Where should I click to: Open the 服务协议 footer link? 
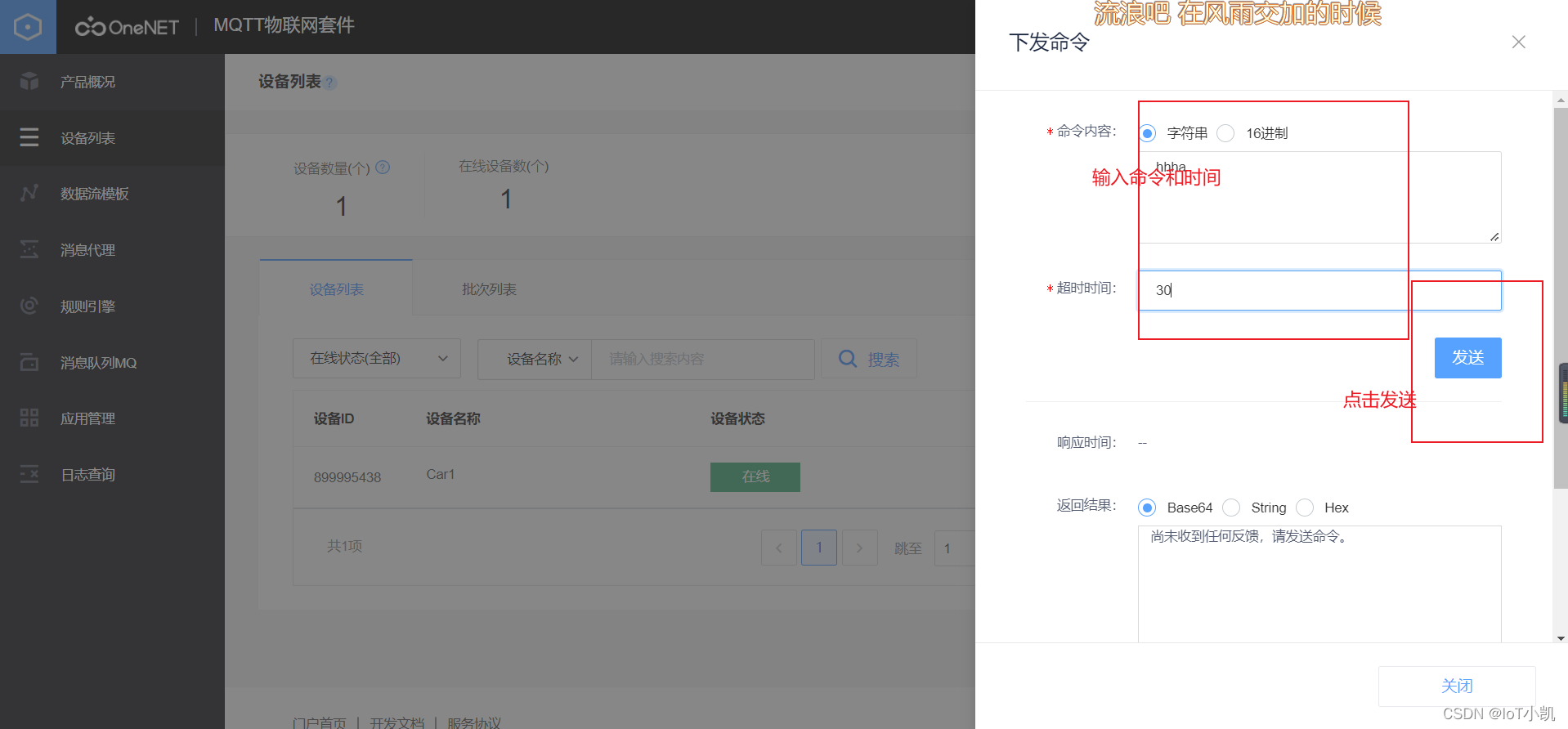click(x=474, y=722)
